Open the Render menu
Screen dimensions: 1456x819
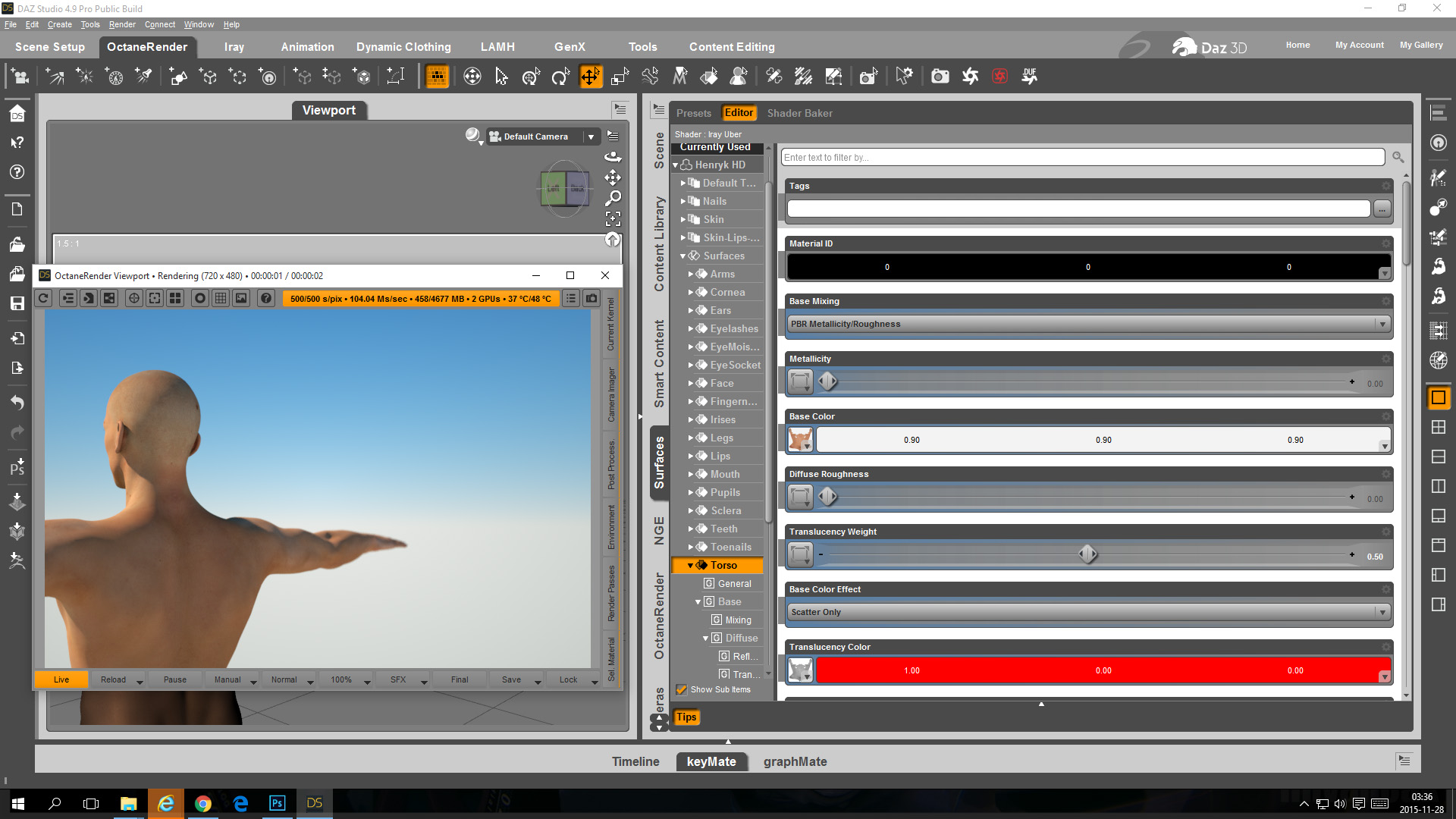pos(121,24)
